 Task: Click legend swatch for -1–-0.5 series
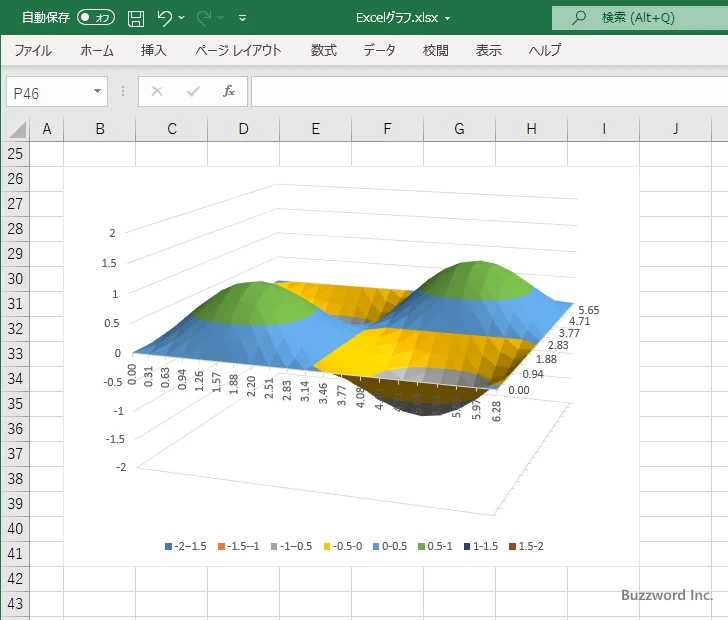click(274, 547)
